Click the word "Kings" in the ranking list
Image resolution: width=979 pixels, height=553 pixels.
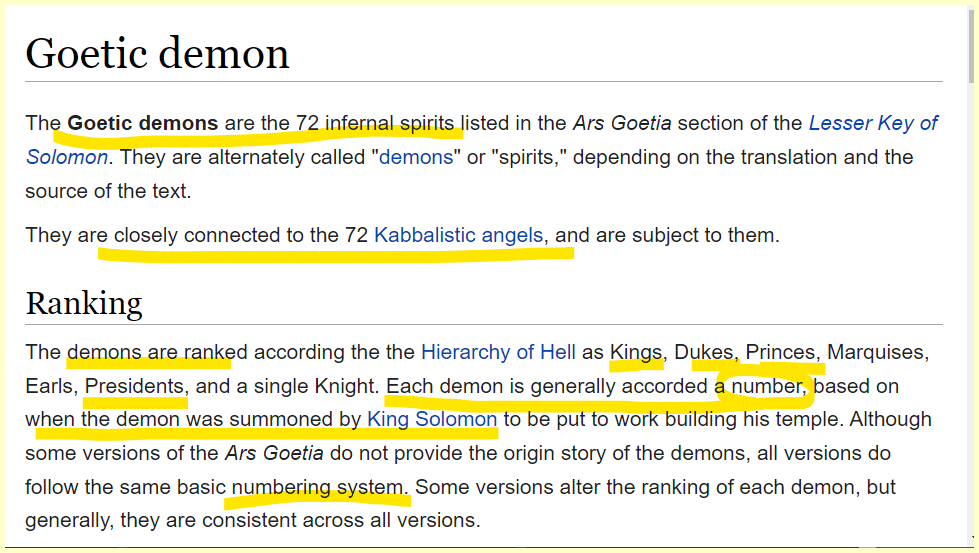(x=636, y=352)
